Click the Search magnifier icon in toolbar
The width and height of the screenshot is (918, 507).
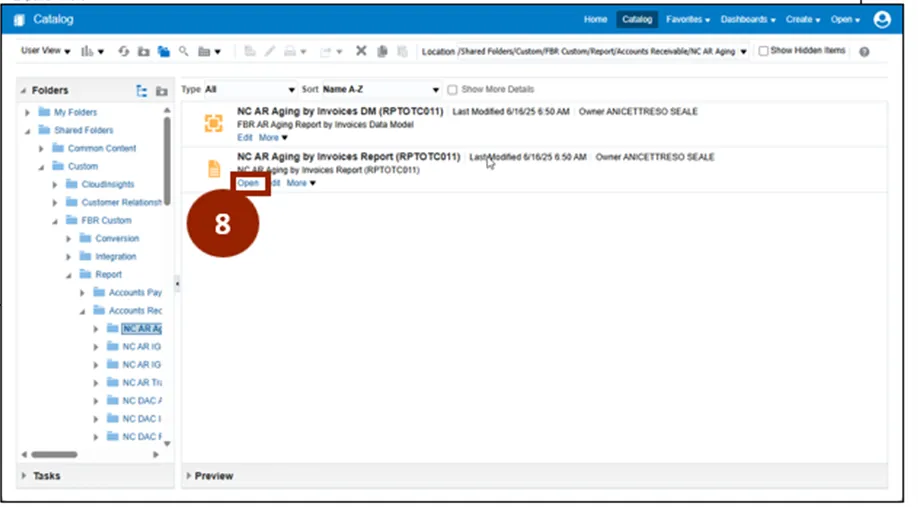(184, 52)
